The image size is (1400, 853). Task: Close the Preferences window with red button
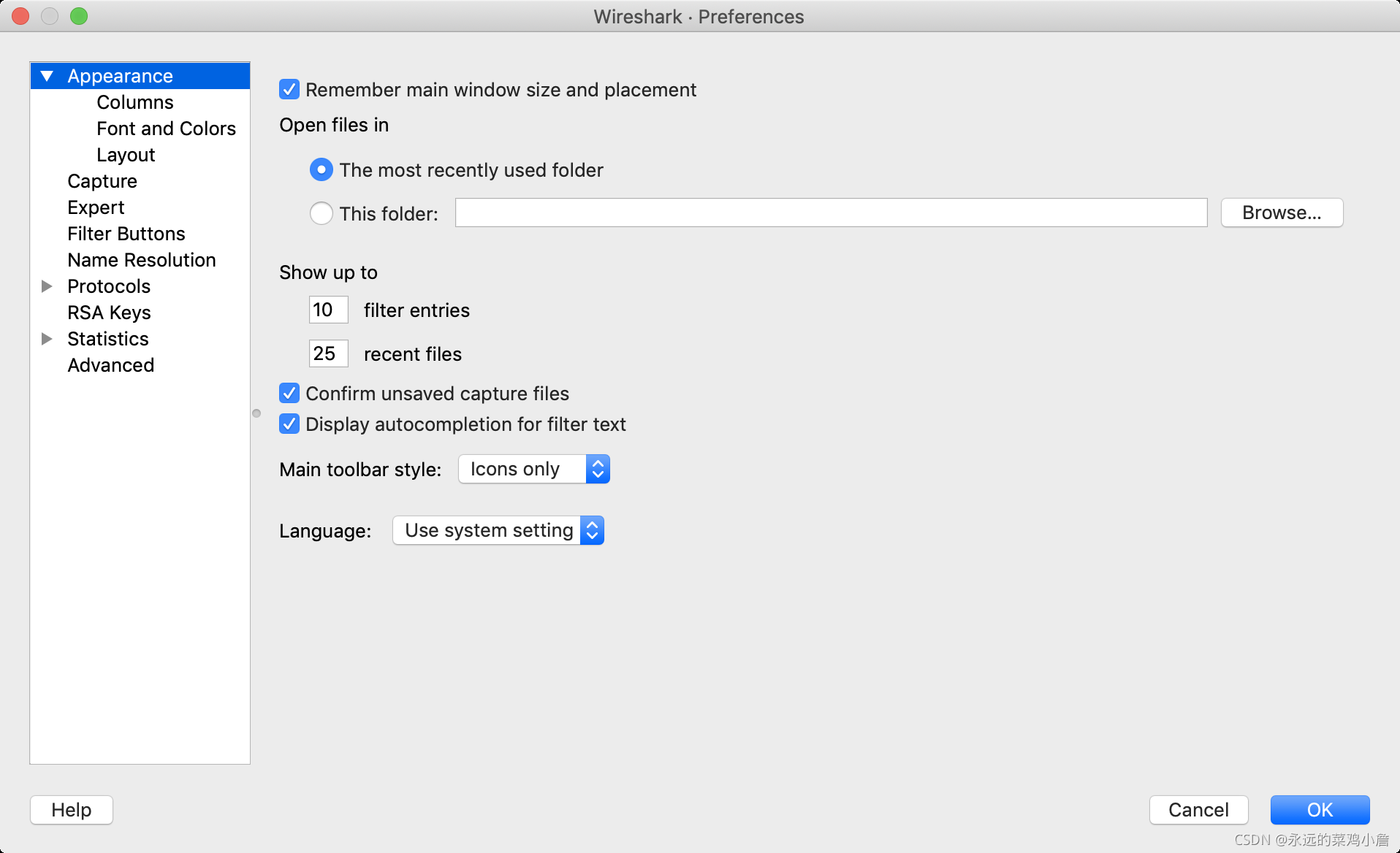(20, 16)
